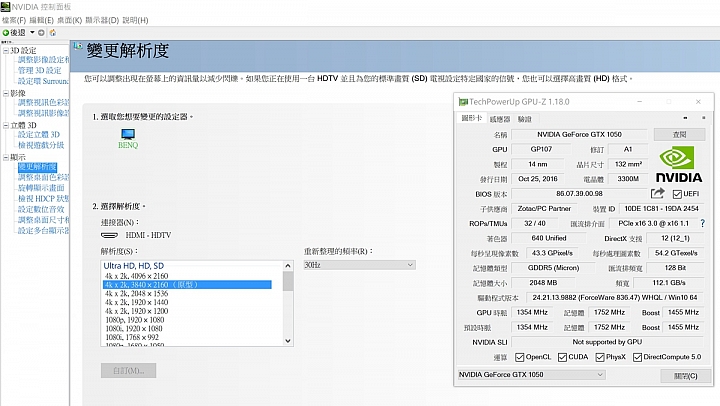The width and height of the screenshot is (720, 406).
Task: Click the HDMI connector icon
Action: pyautogui.click(x=109, y=235)
